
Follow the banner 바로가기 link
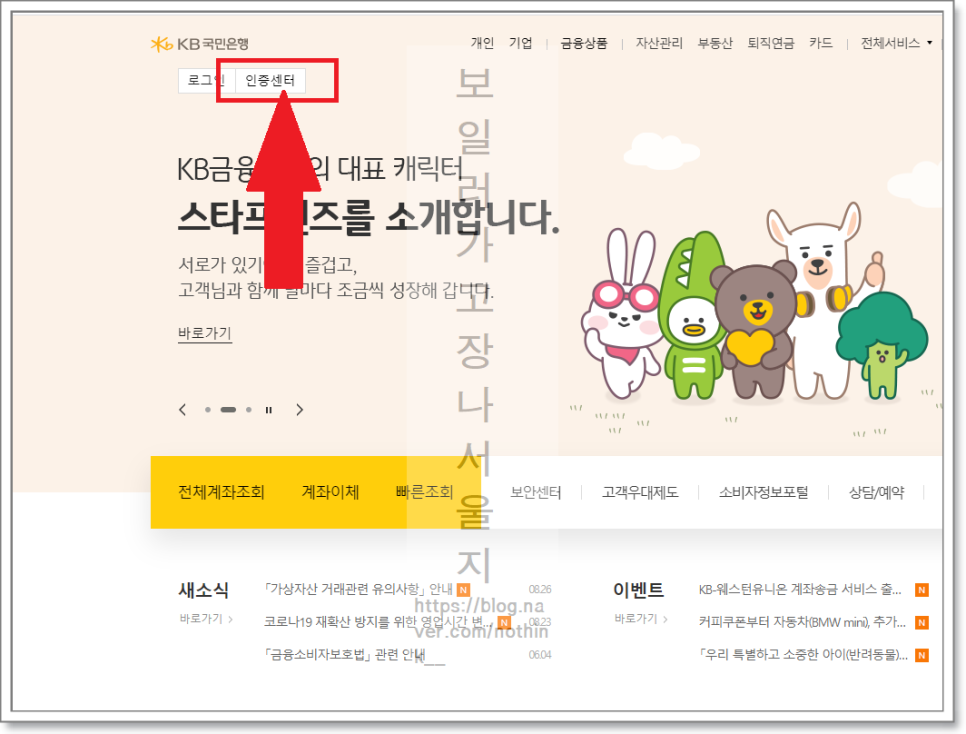pos(205,333)
